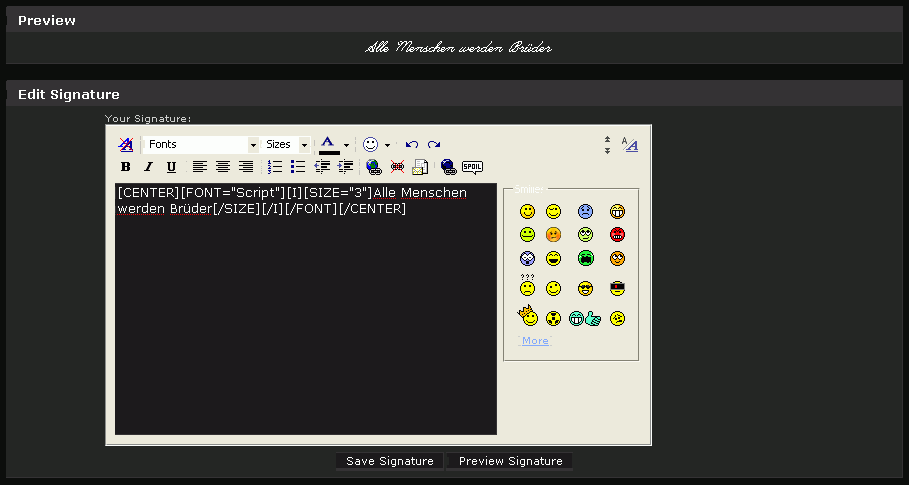The width and height of the screenshot is (909, 485).
Task: Decrease editor size with the up arrows
Action: pos(607,140)
